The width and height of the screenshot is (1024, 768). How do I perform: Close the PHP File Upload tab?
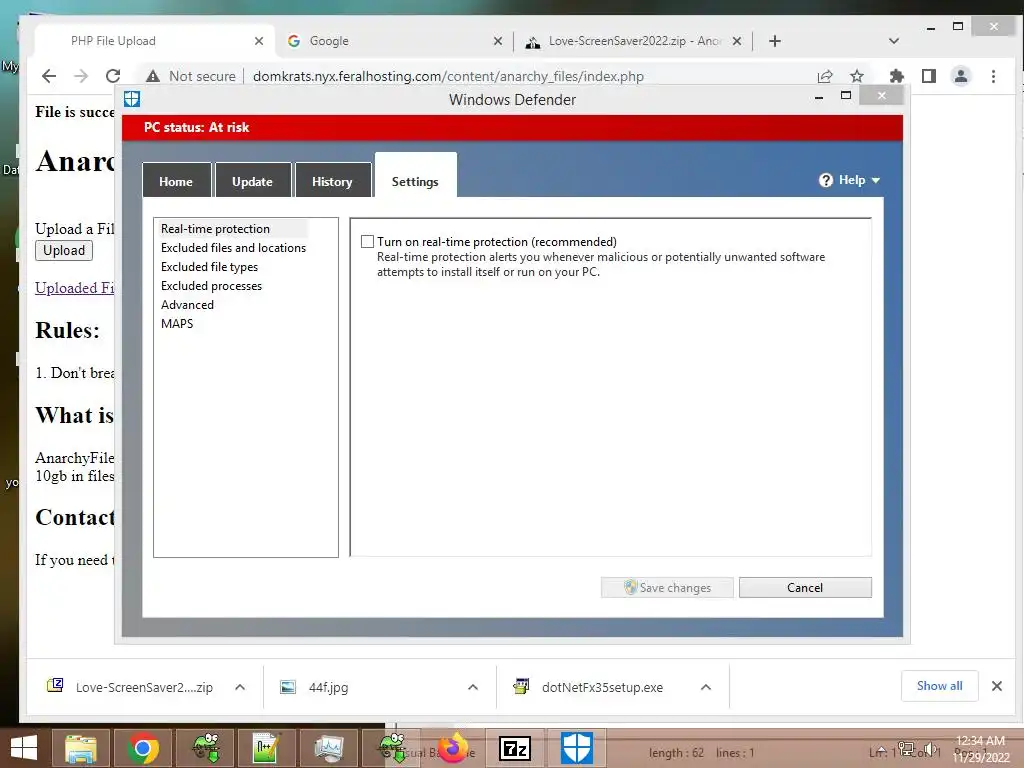coord(259,40)
